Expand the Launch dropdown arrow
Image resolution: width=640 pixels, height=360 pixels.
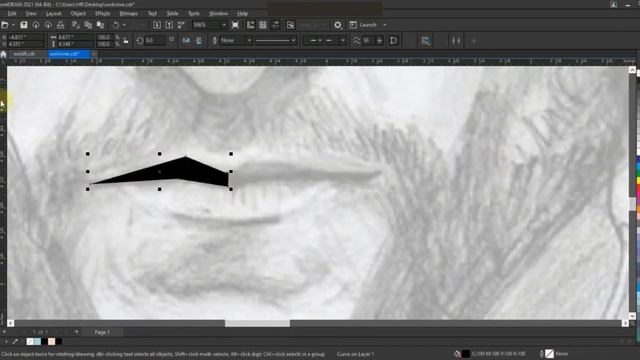click(384, 25)
